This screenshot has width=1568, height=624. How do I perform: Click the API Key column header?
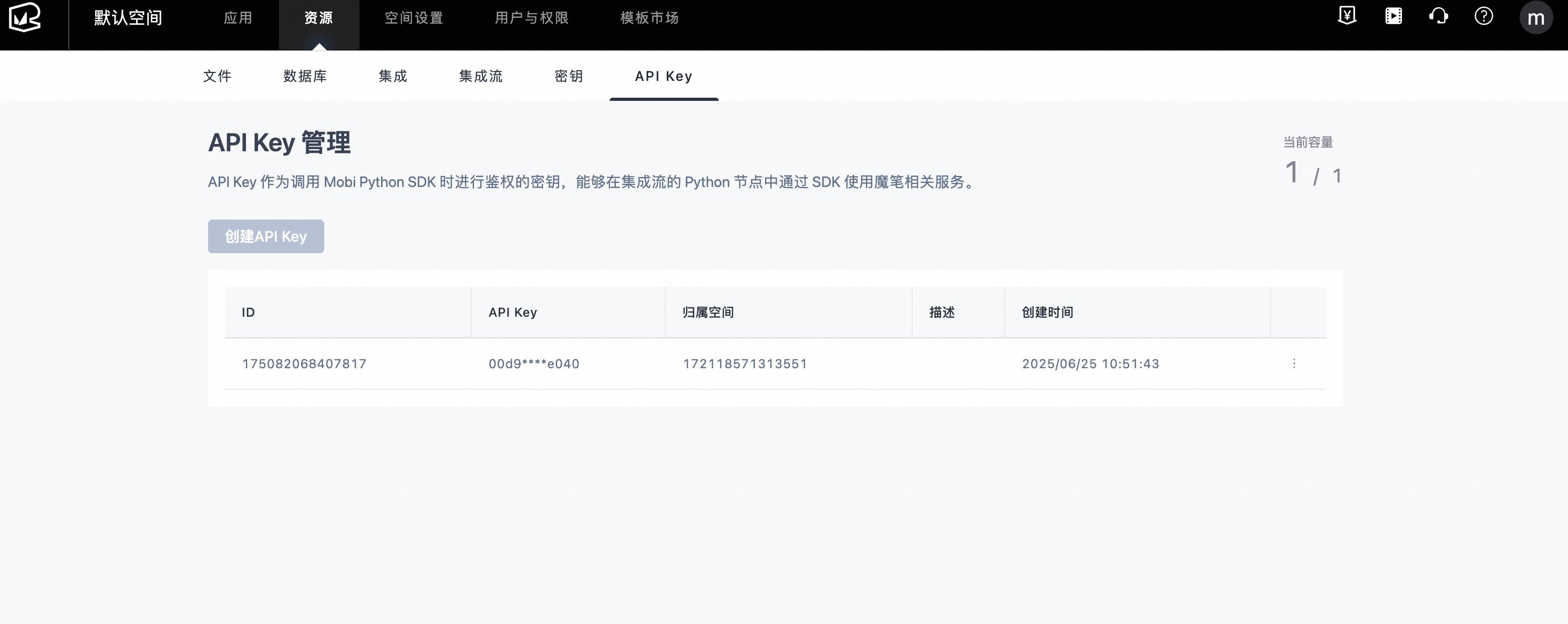click(x=568, y=312)
